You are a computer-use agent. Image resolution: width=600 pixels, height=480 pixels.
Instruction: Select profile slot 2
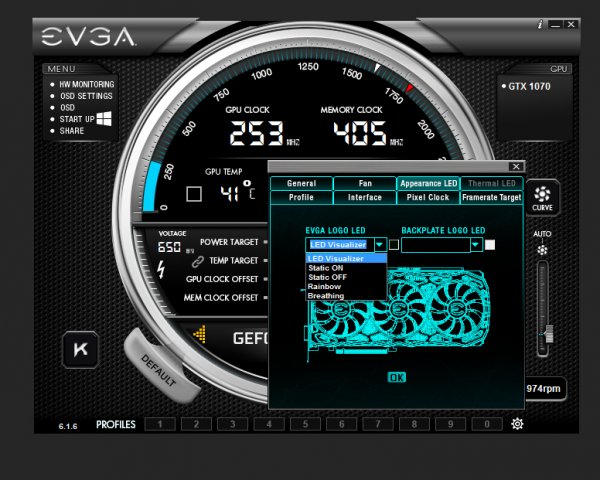pyautogui.click(x=196, y=424)
